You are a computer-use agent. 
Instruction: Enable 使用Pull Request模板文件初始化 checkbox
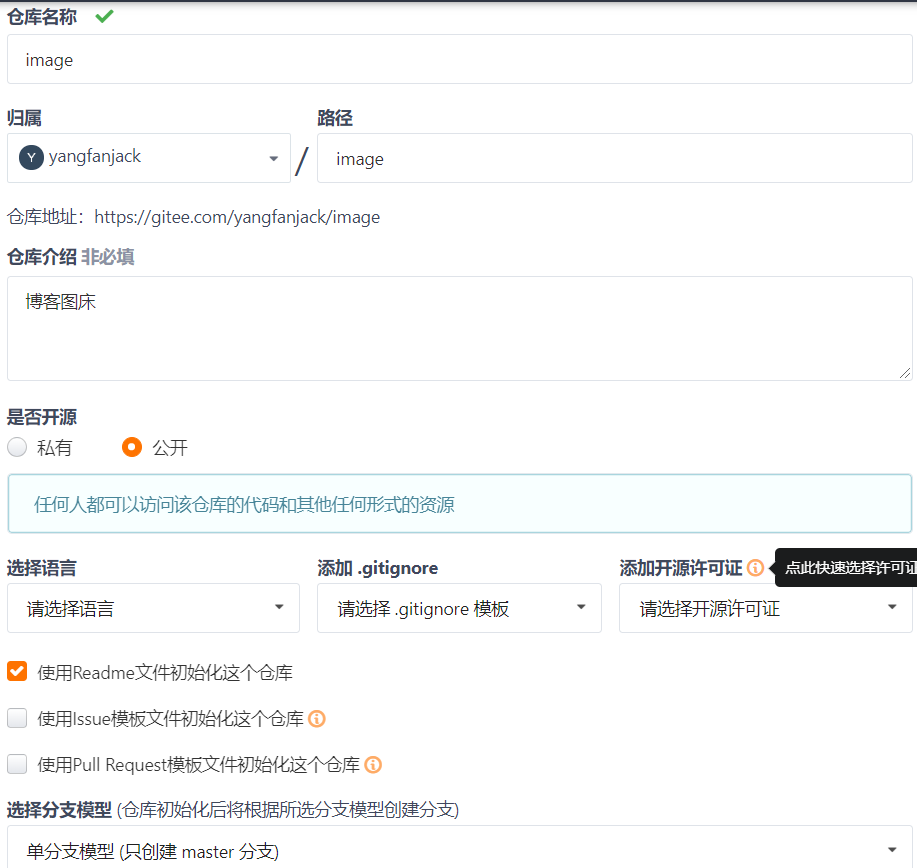(x=17, y=765)
